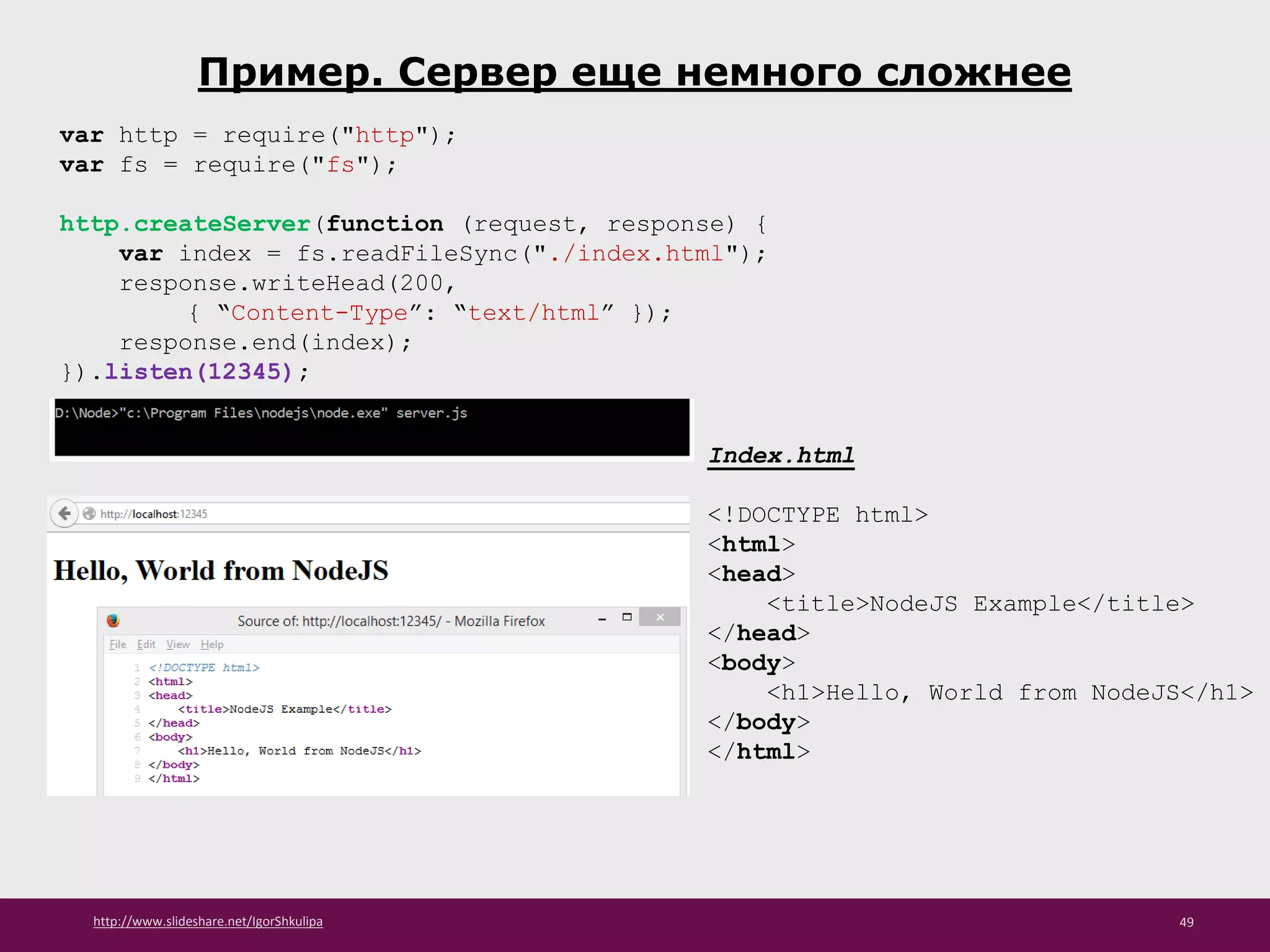Screen dimensions: 1270x952
Task: Click the response.end(index) line
Action: tap(265, 342)
